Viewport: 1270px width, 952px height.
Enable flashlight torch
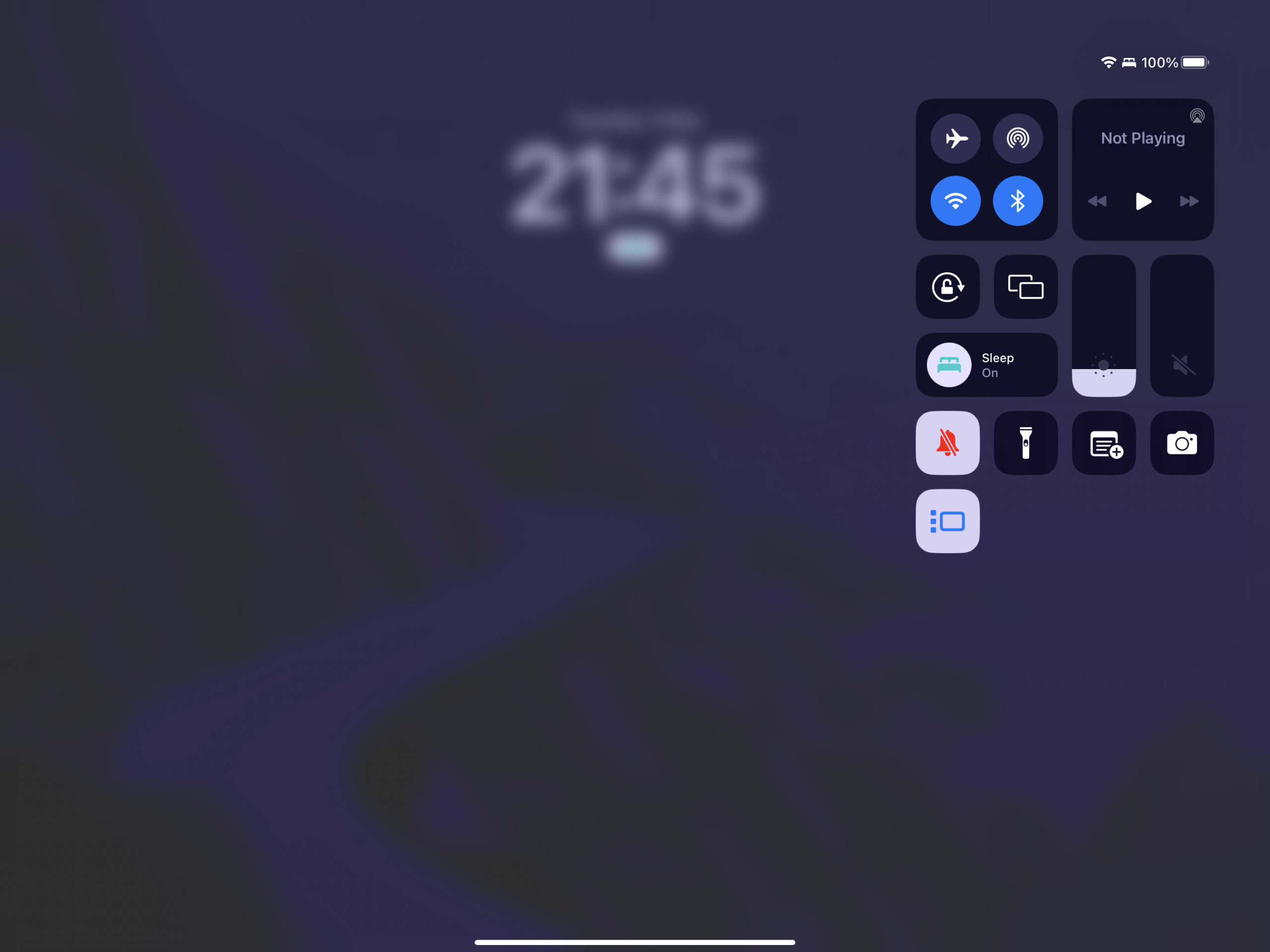(1026, 443)
